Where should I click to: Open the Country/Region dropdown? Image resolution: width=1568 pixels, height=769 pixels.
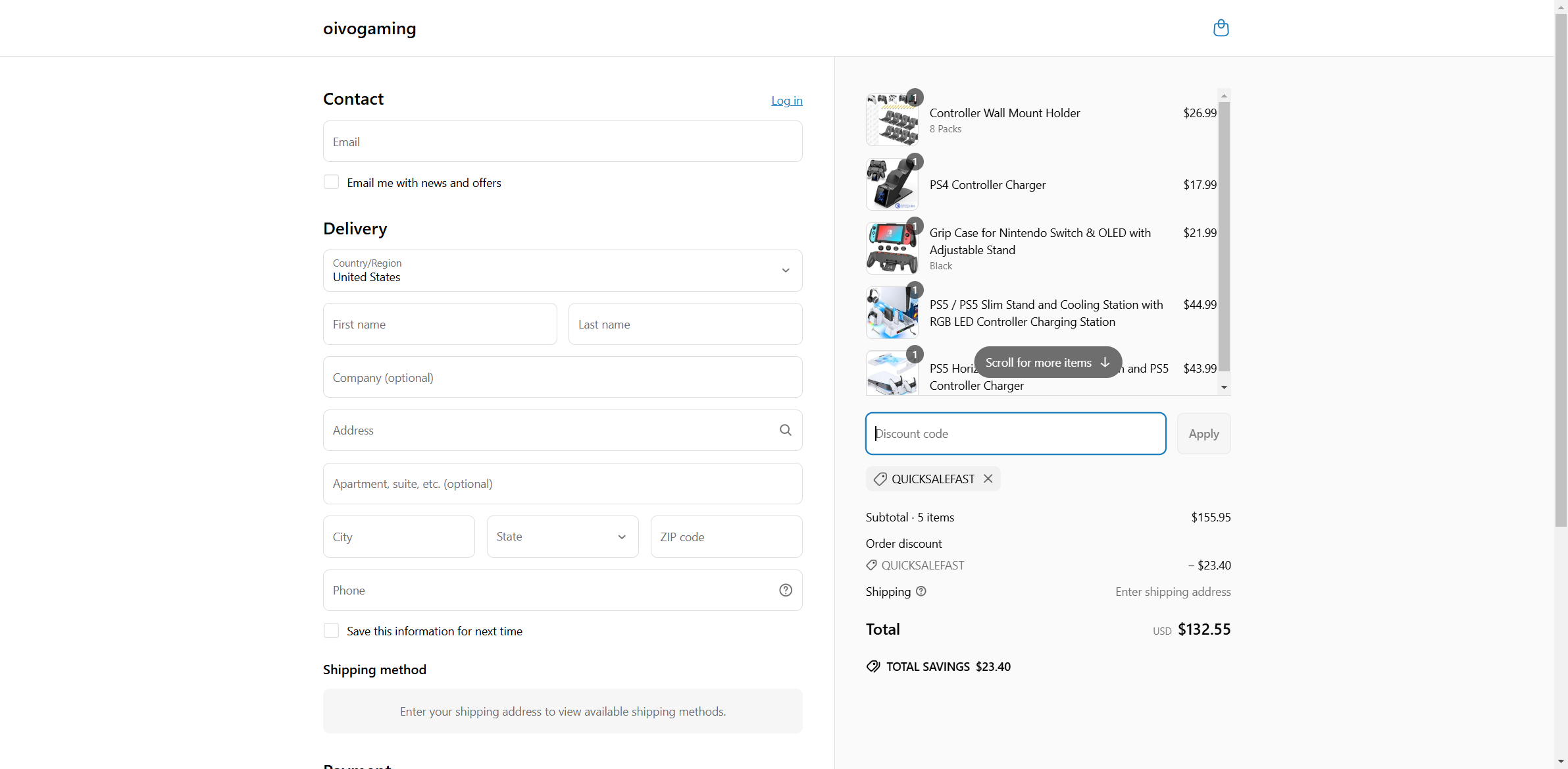[563, 271]
